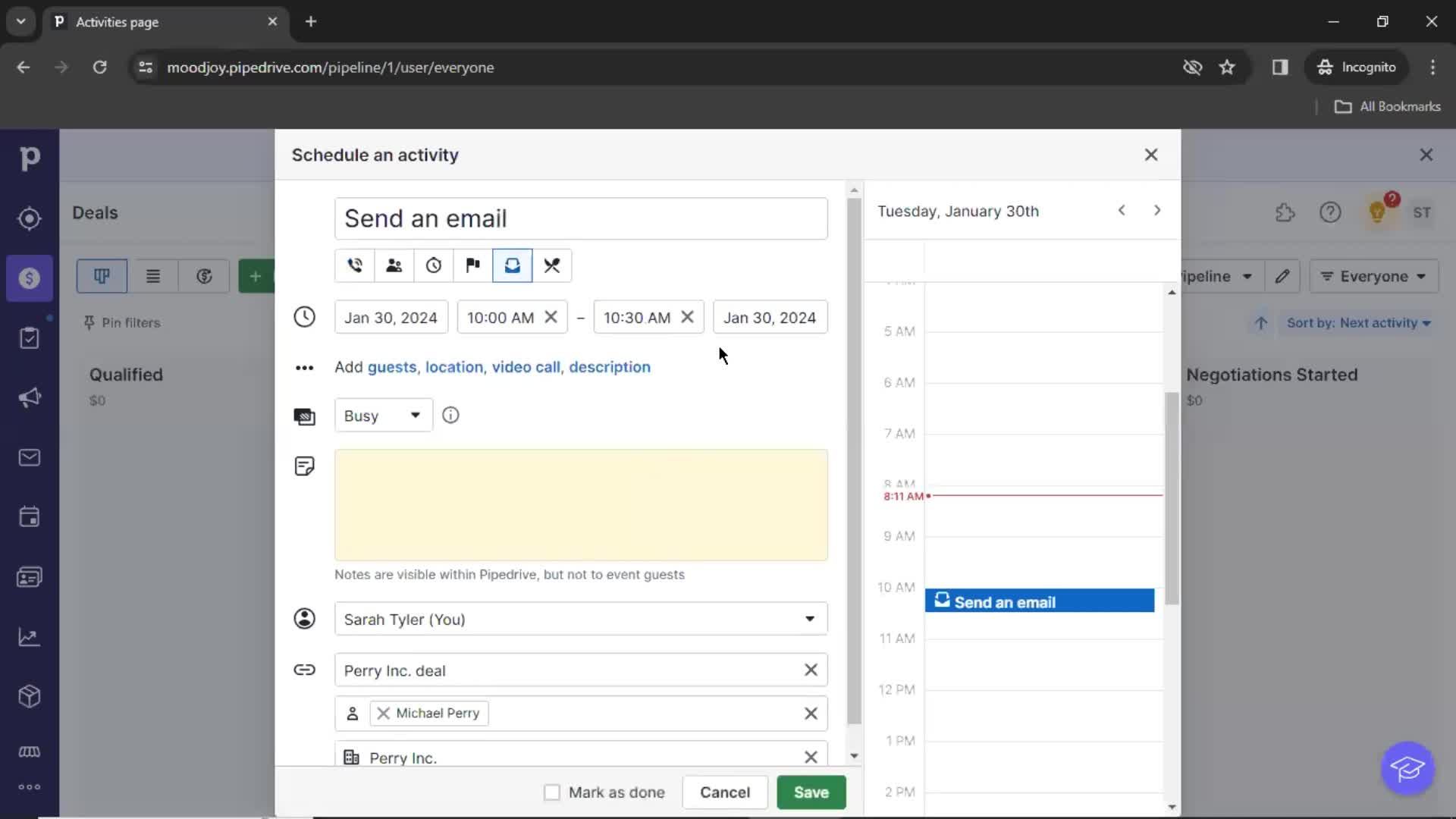Open Mail envelope icon in sidebar

coord(30,457)
